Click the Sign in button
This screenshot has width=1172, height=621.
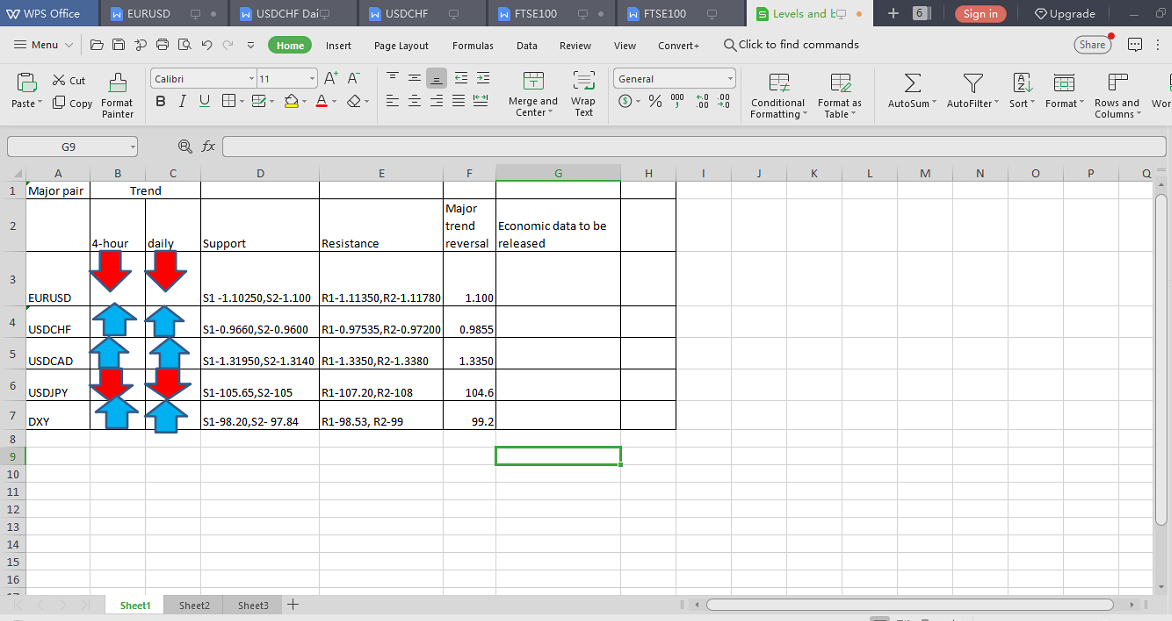pyautogui.click(x=980, y=14)
